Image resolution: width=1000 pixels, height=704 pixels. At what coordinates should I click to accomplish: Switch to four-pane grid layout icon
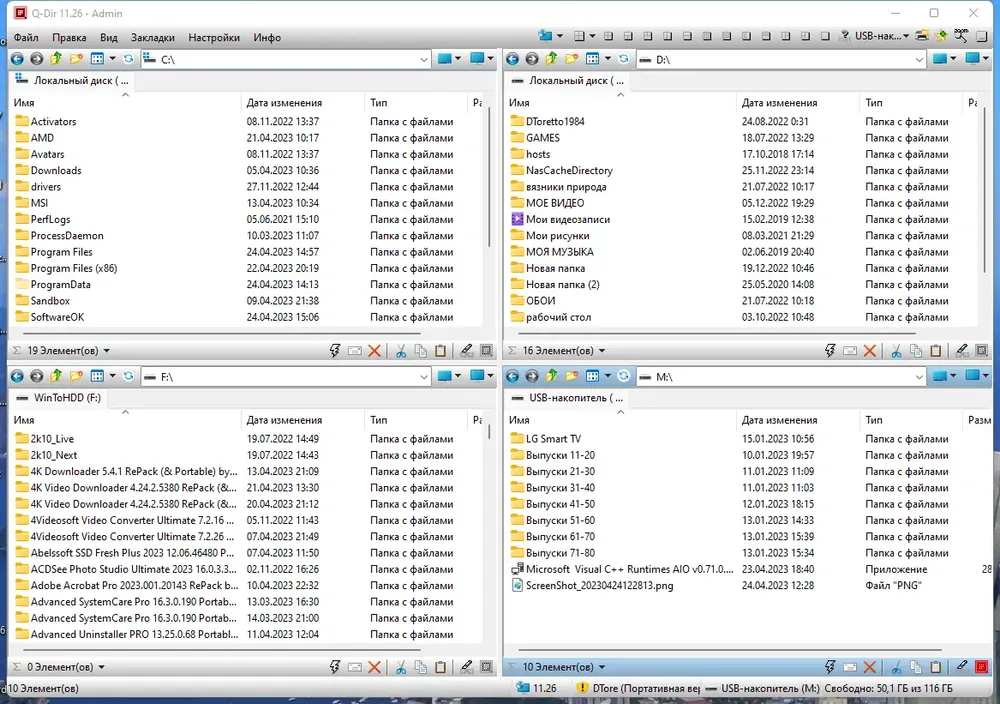point(579,36)
